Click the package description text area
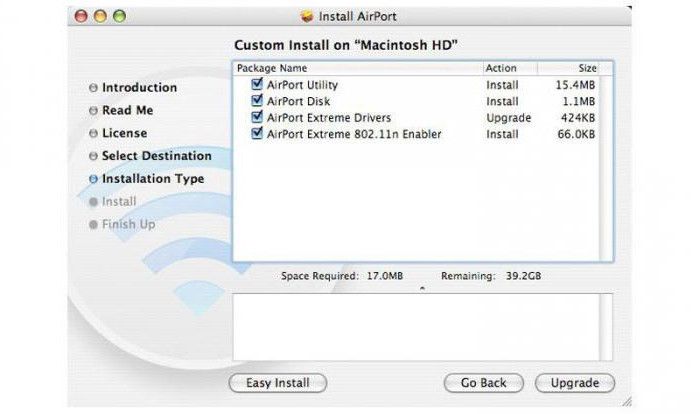The height and width of the screenshot is (414, 700). tap(416, 327)
